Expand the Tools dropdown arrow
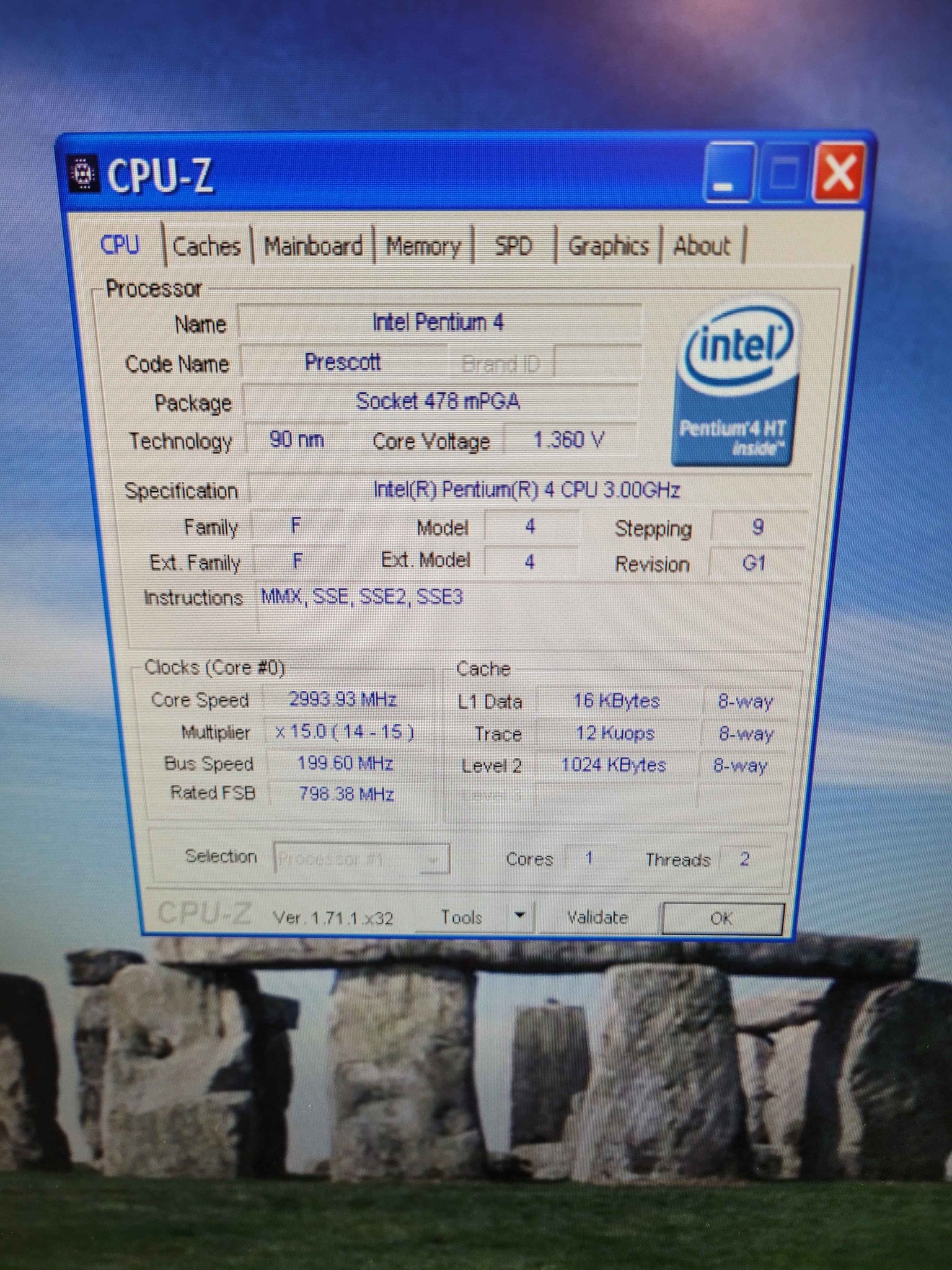Image resolution: width=952 pixels, height=1270 pixels. pyautogui.click(x=520, y=916)
